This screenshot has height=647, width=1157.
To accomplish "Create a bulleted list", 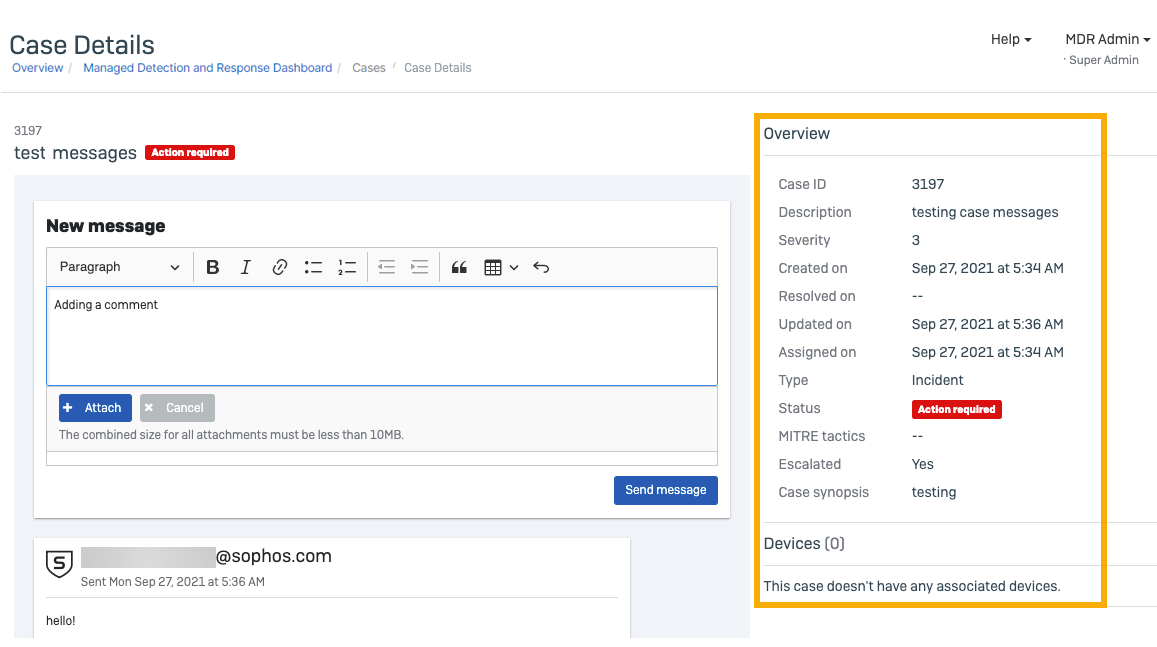I will tap(313, 267).
